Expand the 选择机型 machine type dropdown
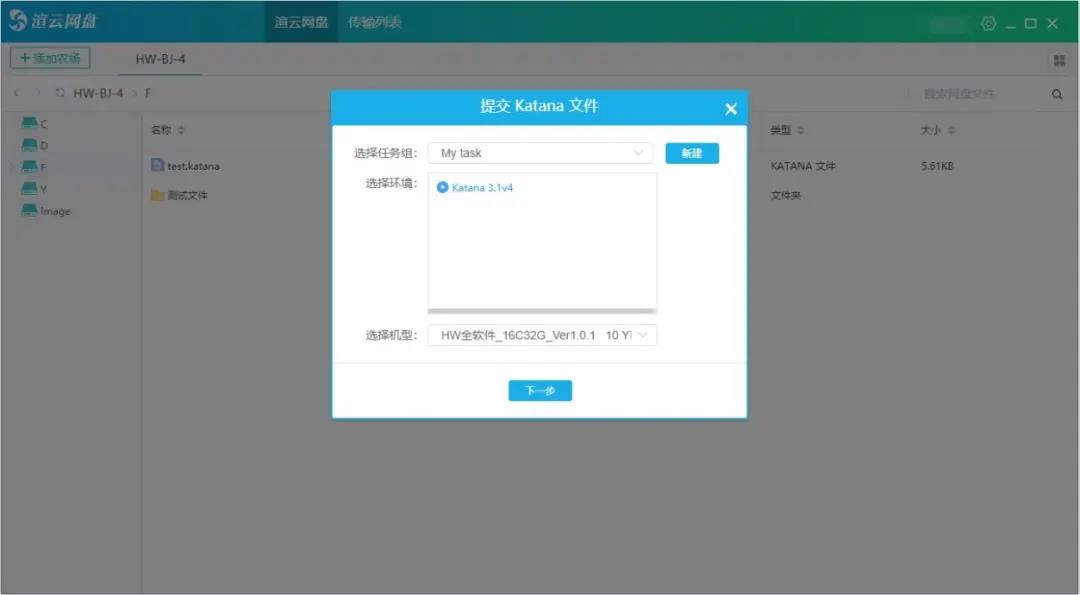 542,335
